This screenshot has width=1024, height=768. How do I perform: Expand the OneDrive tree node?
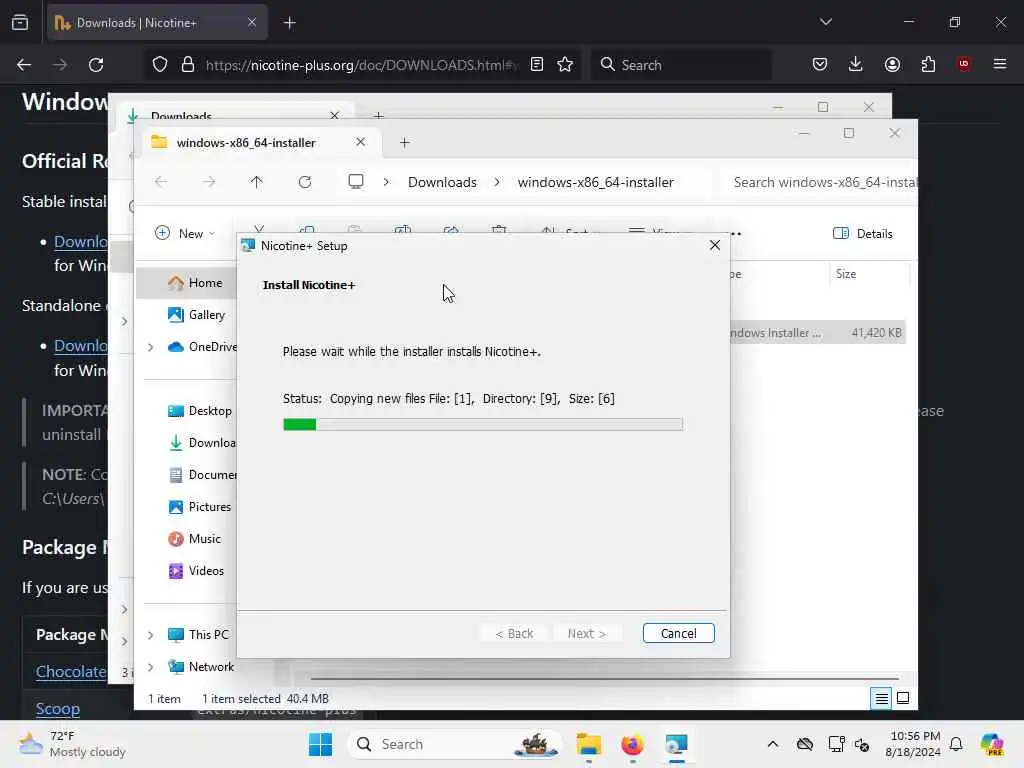151,347
